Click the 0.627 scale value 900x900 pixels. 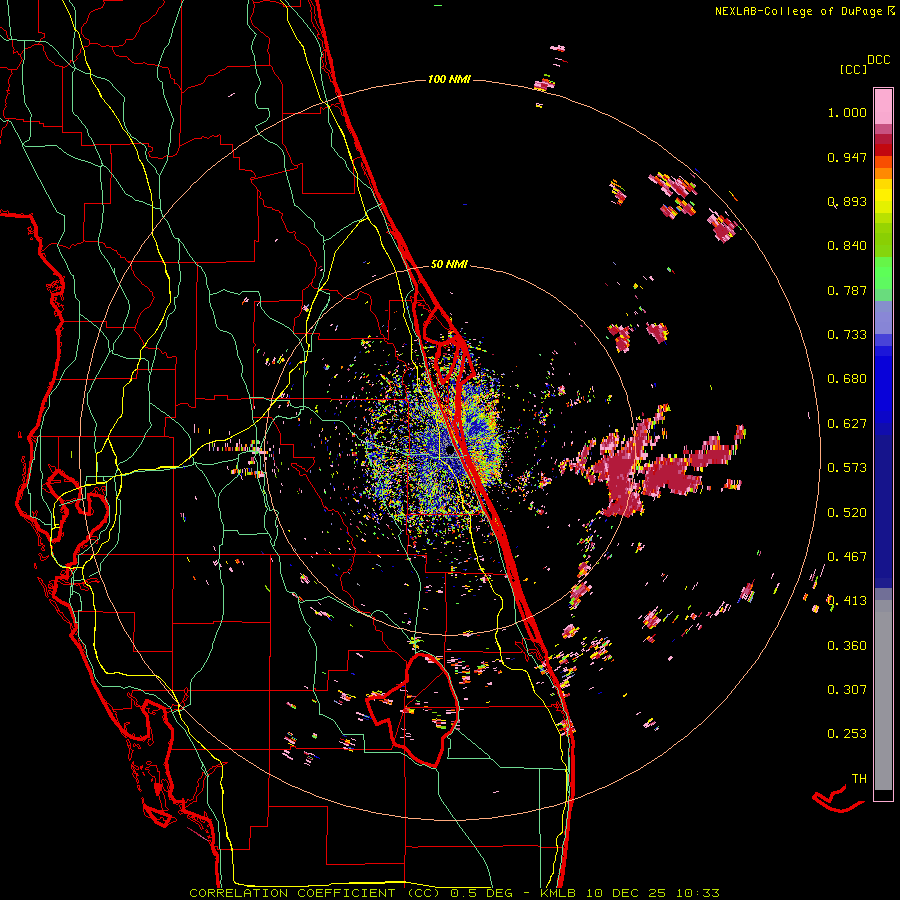pos(847,424)
